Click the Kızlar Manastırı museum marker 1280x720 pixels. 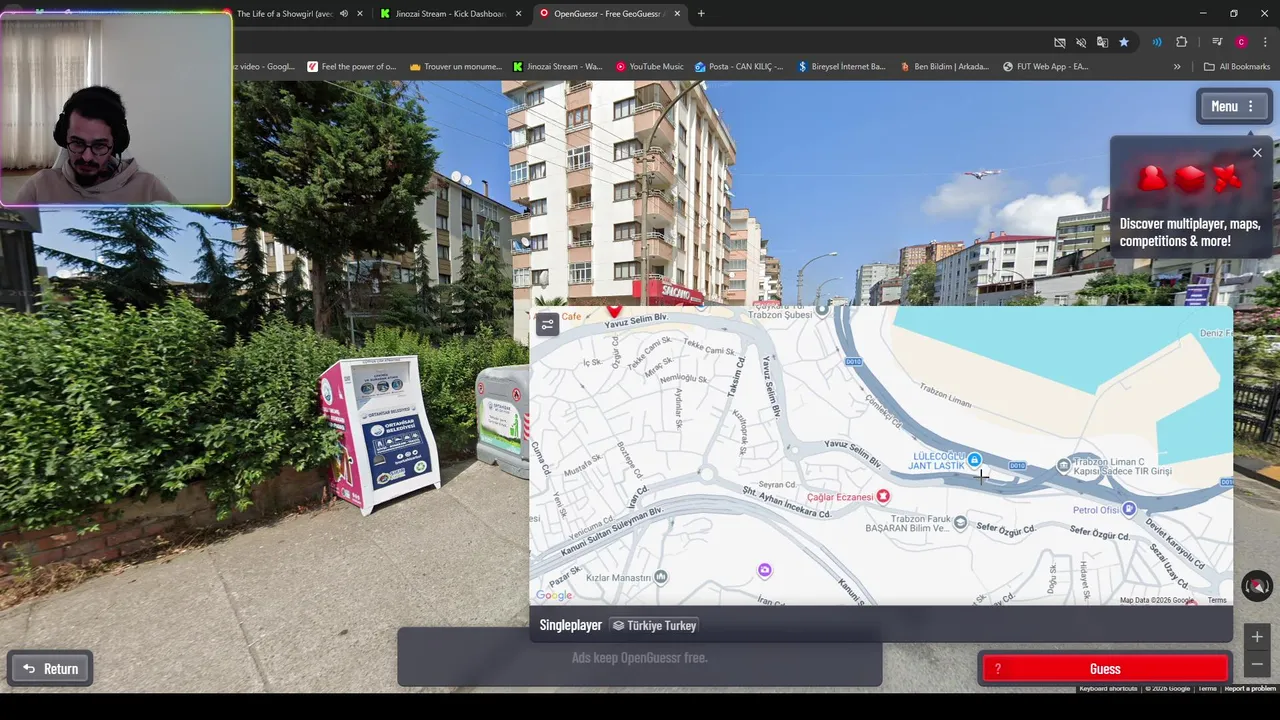tap(660, 577)
